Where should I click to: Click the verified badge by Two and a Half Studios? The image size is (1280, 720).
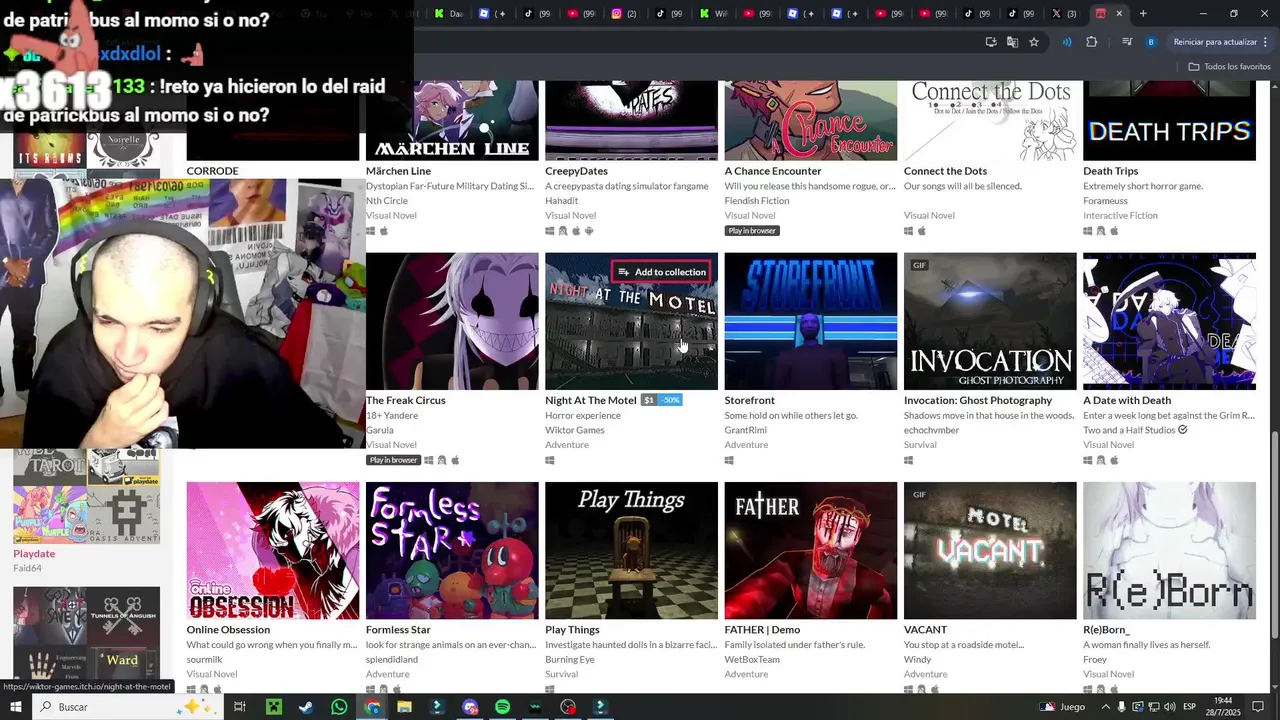tap(1183, 430)
